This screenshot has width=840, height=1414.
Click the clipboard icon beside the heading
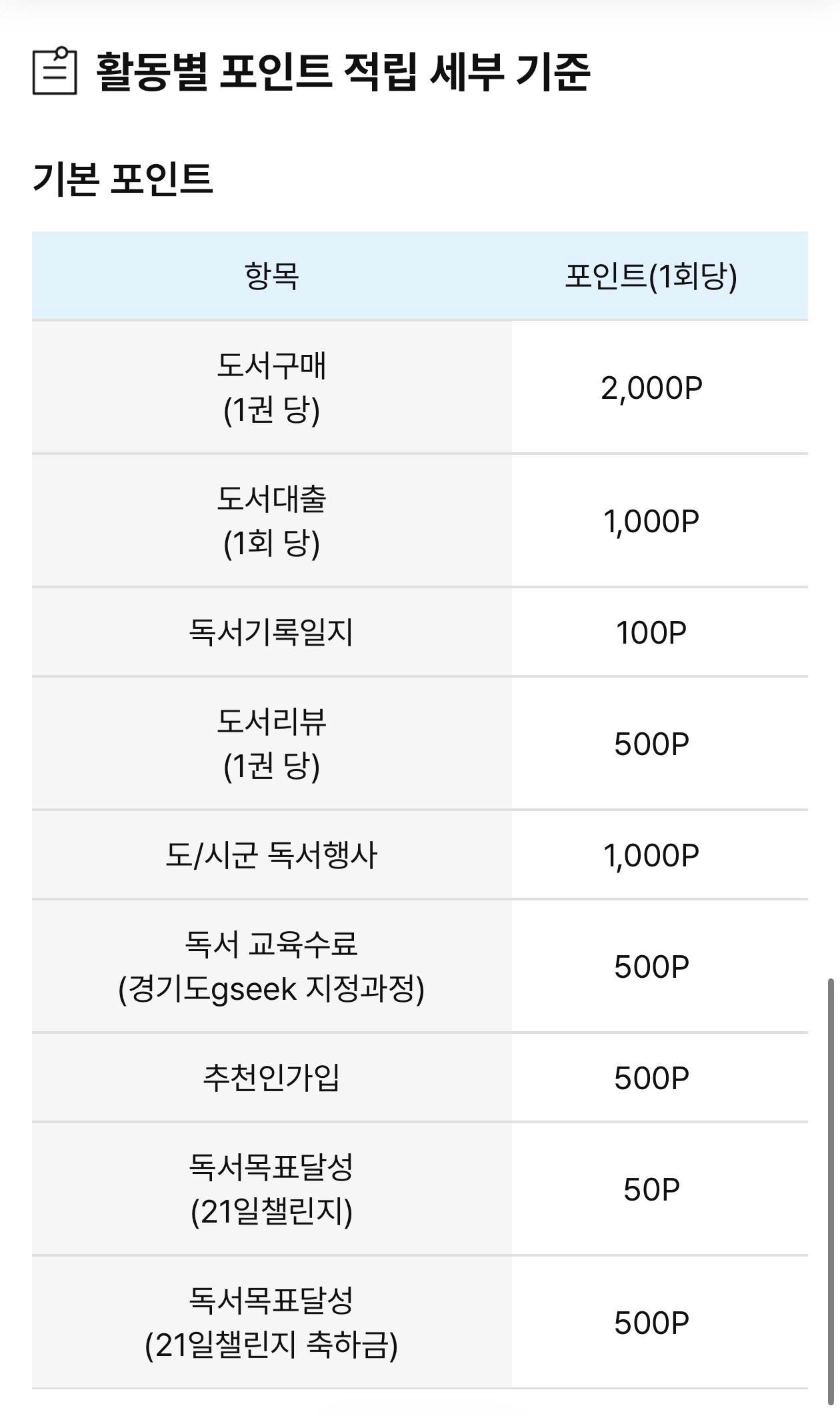pos(55,71)
